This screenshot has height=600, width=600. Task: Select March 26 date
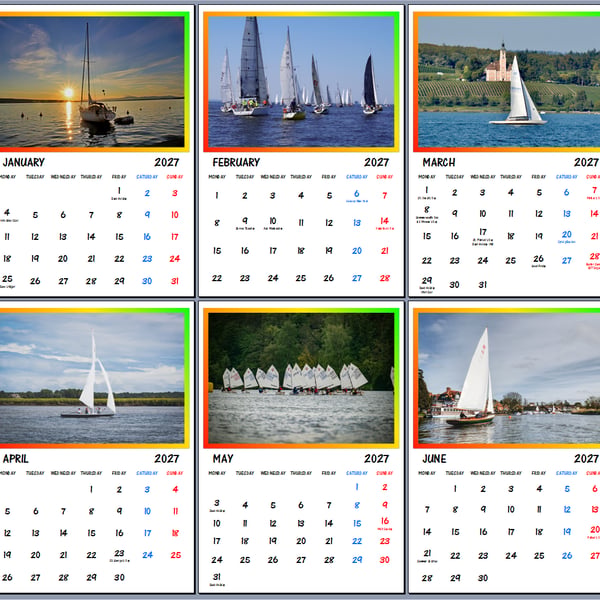click(x=539, y=261)
